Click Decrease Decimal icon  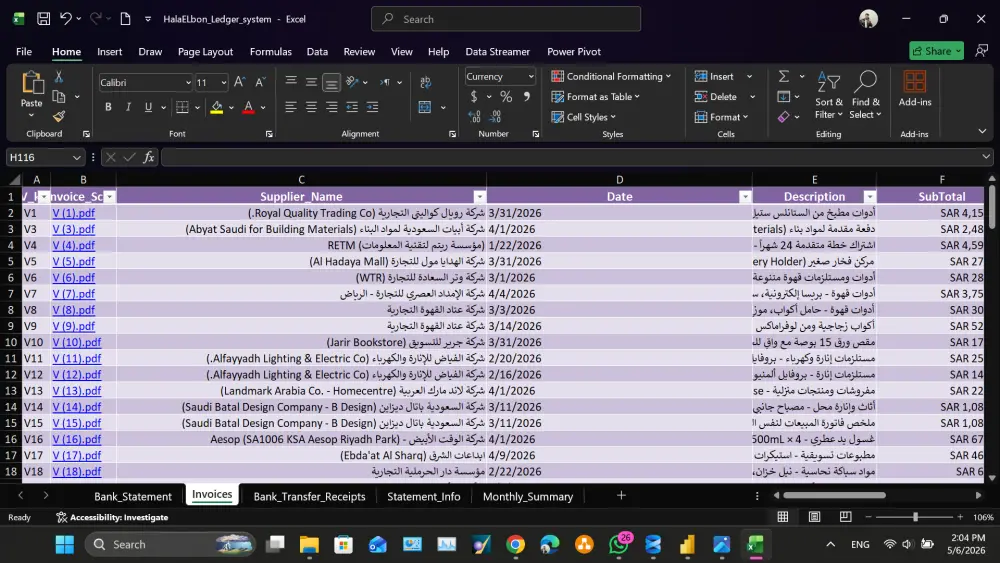click(x=496, y=117)
